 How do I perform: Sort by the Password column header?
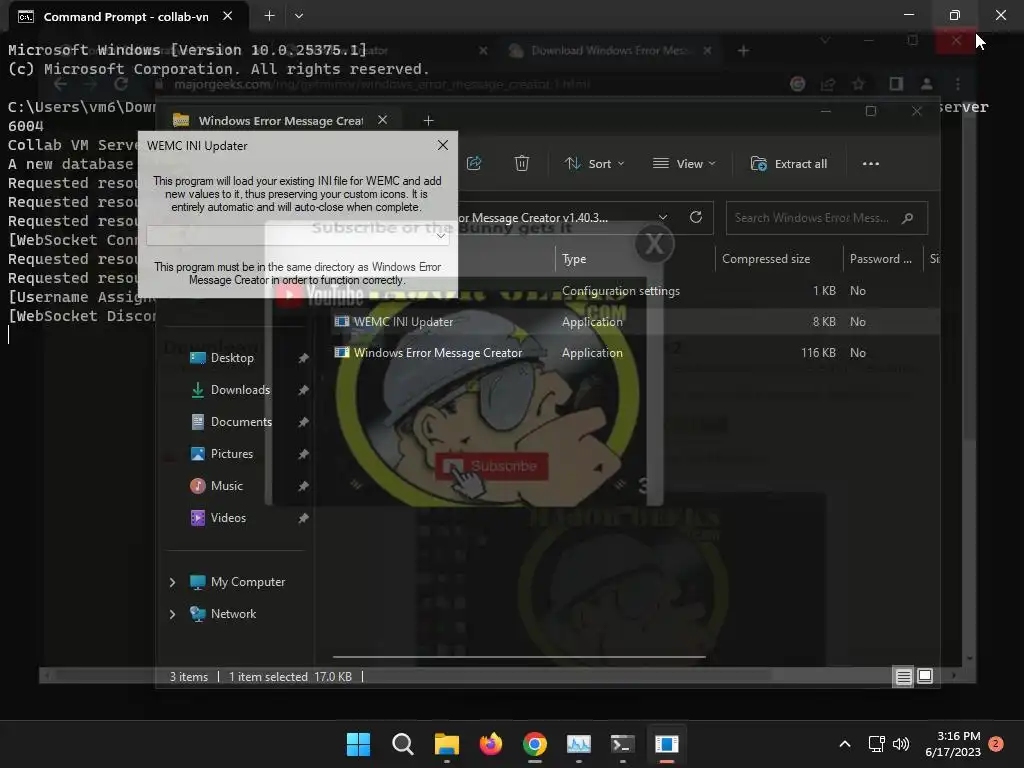pyautogui.click(x=880, y=259)
